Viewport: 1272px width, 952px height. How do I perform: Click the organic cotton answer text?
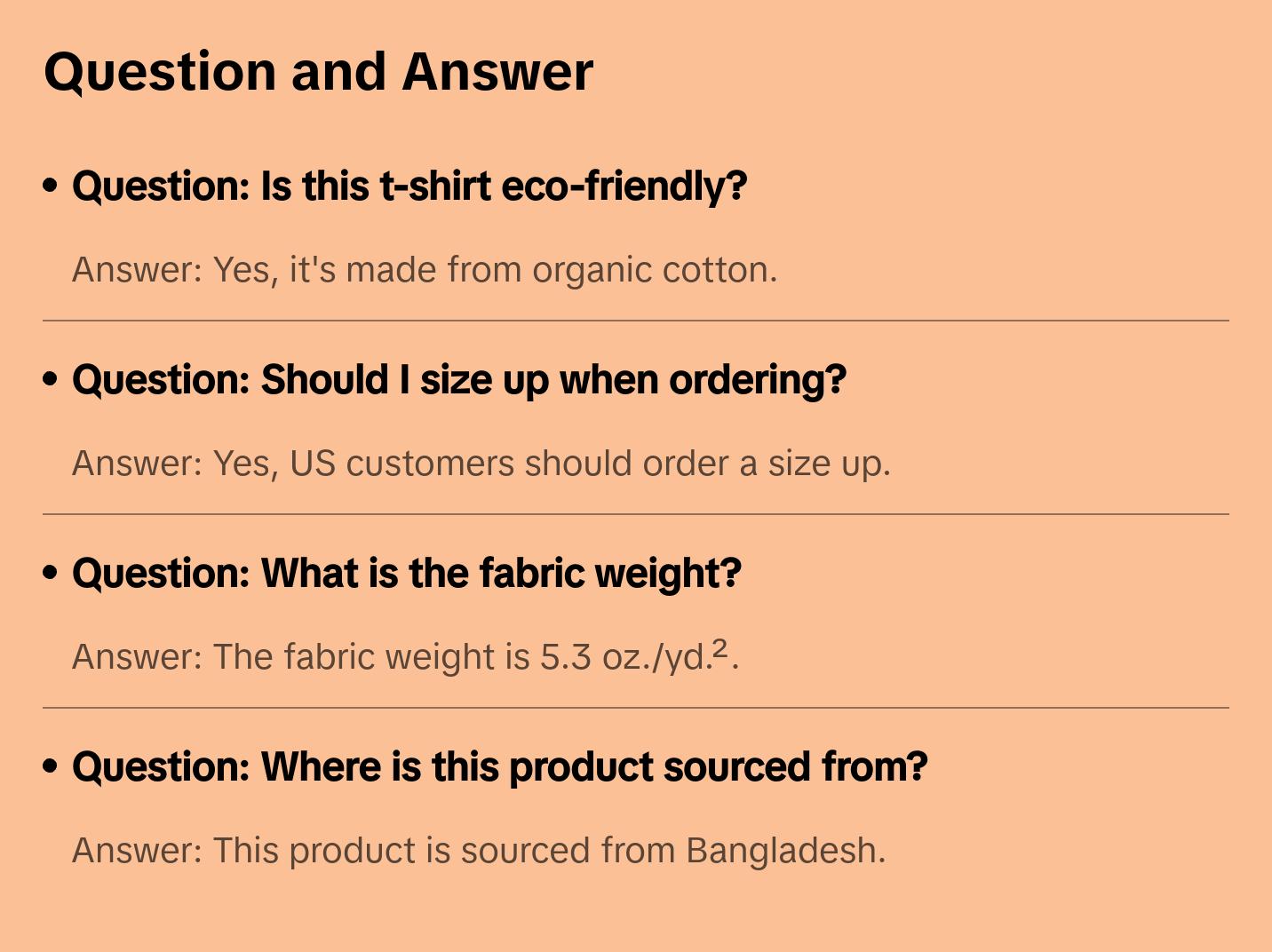click(425, 270)
